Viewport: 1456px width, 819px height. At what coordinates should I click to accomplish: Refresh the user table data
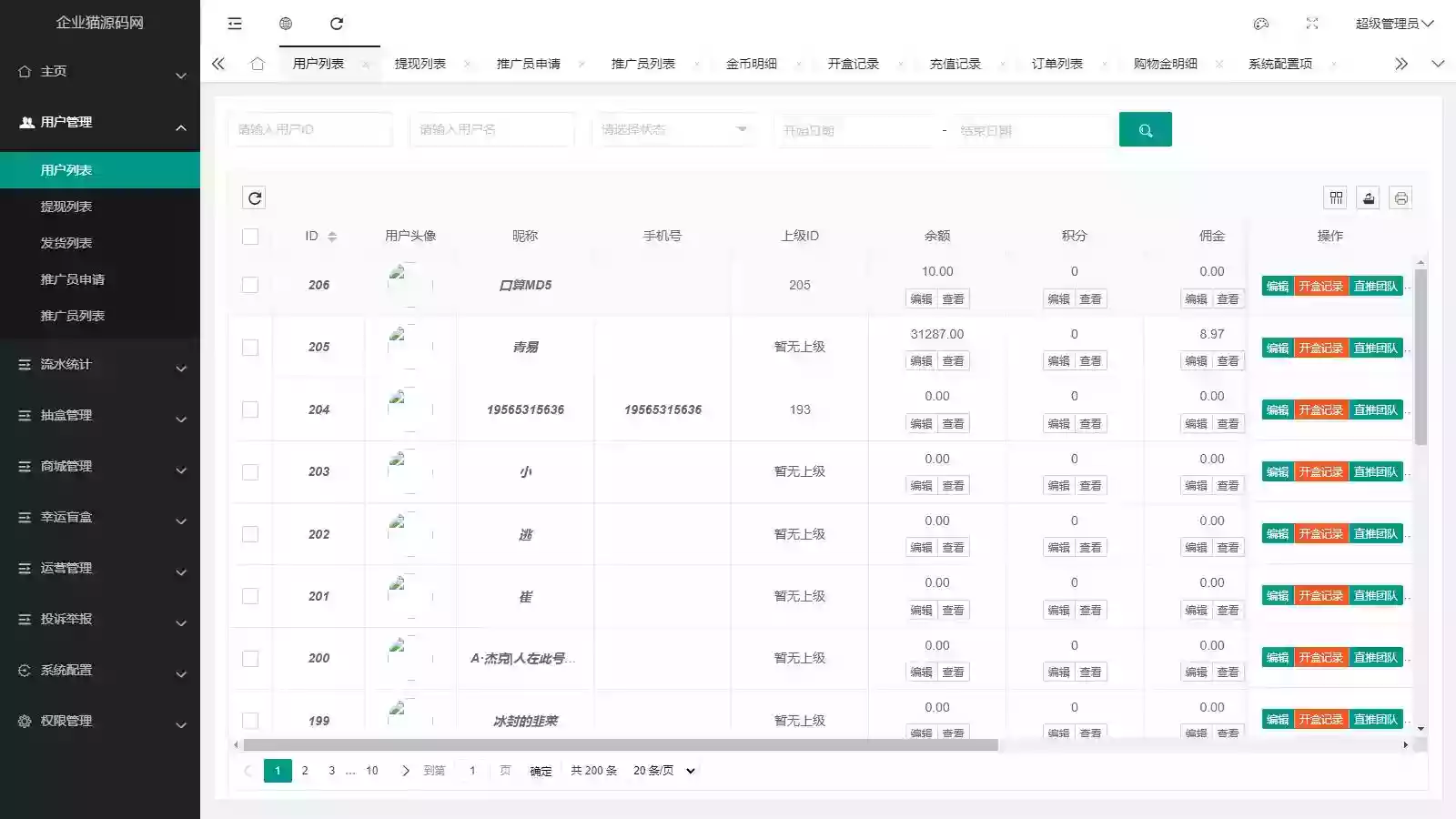(x=255, y=197)
